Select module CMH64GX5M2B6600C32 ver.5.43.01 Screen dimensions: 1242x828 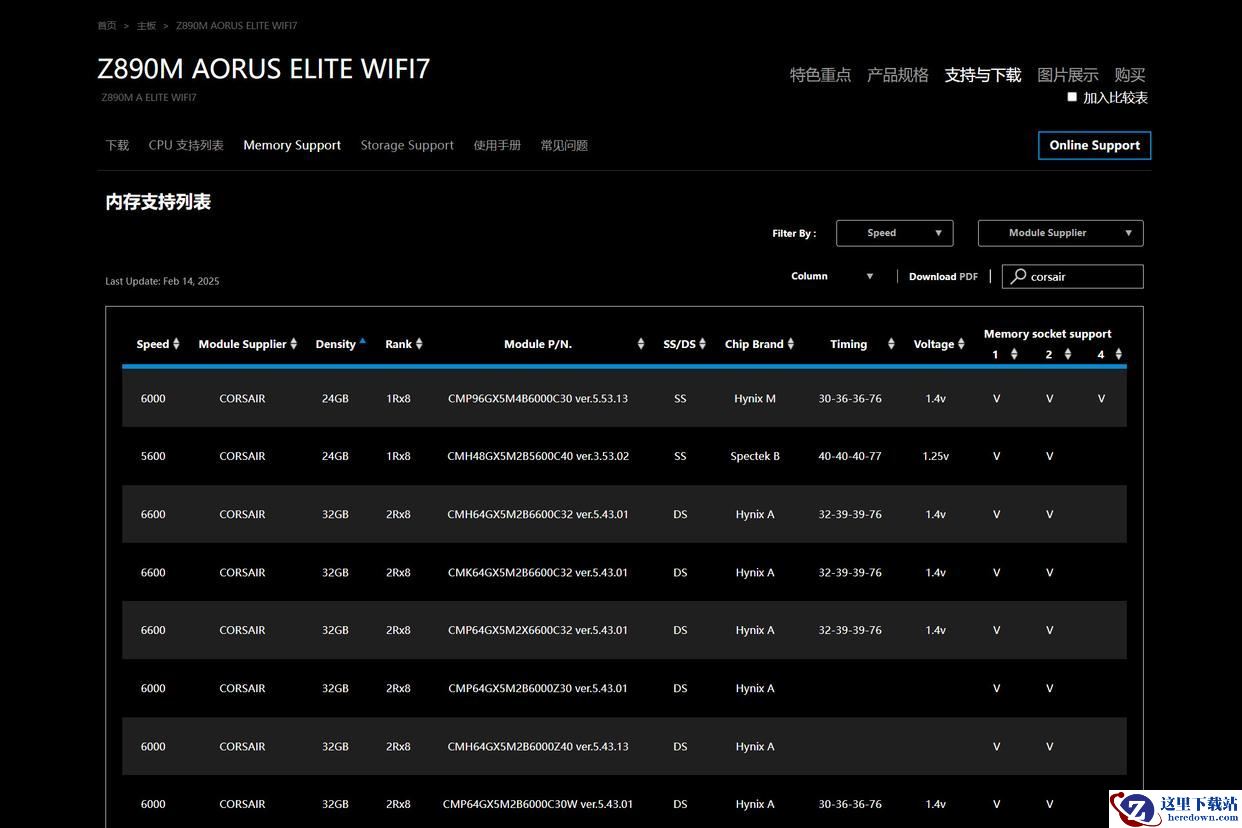pyautogui.click(x=538, y=514)
